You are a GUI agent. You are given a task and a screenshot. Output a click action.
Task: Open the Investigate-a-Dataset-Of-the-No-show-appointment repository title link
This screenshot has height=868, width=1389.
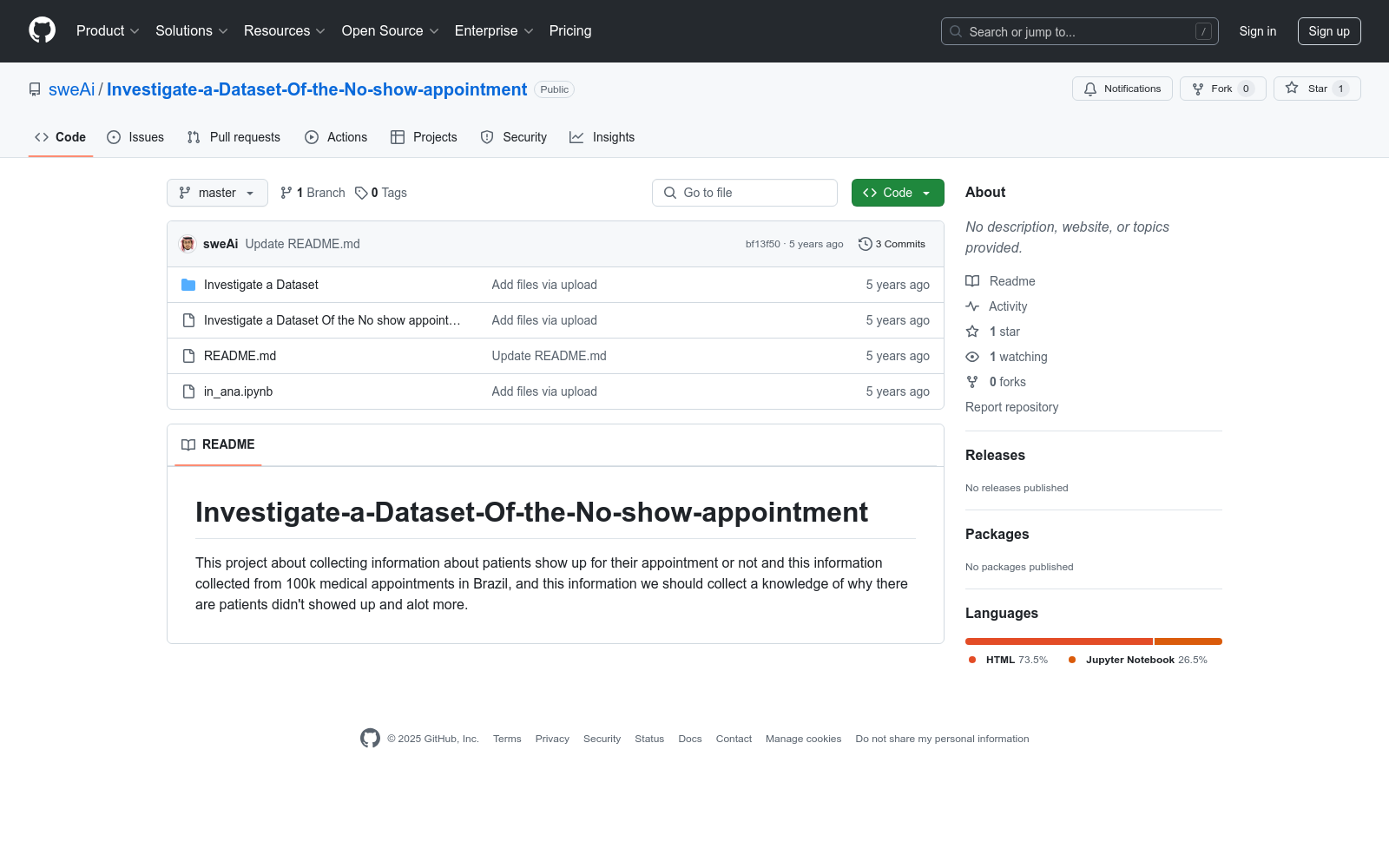pyautogui.click(x=317, y=89)
